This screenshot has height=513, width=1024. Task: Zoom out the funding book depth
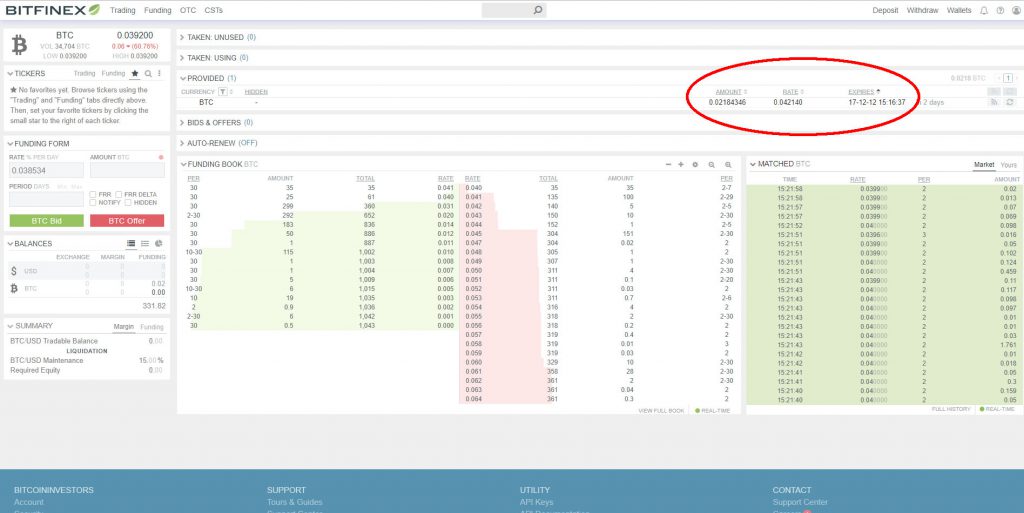[x=712, y=165]
